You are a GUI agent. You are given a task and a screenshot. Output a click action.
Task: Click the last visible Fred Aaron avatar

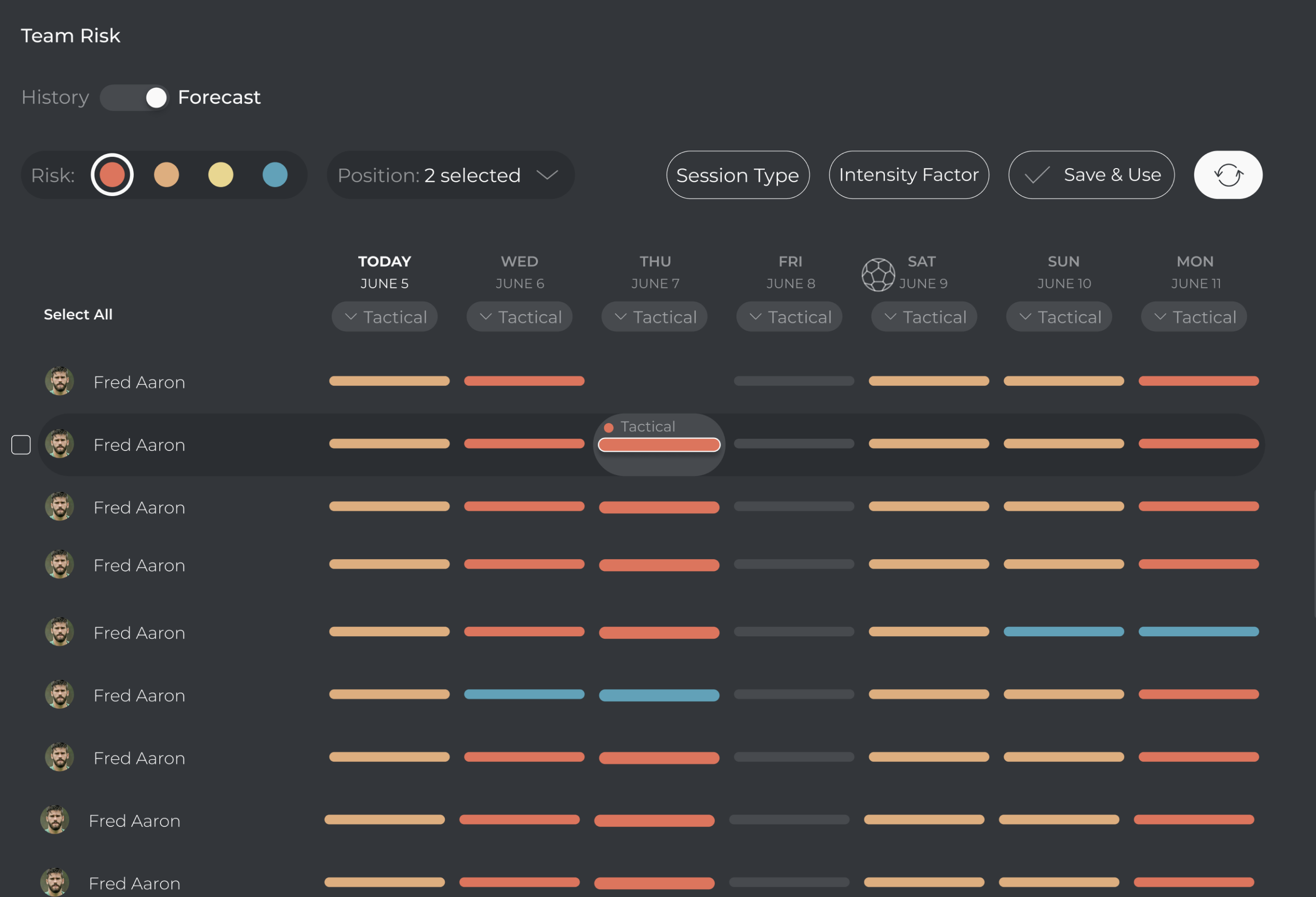tap(55, 882)
